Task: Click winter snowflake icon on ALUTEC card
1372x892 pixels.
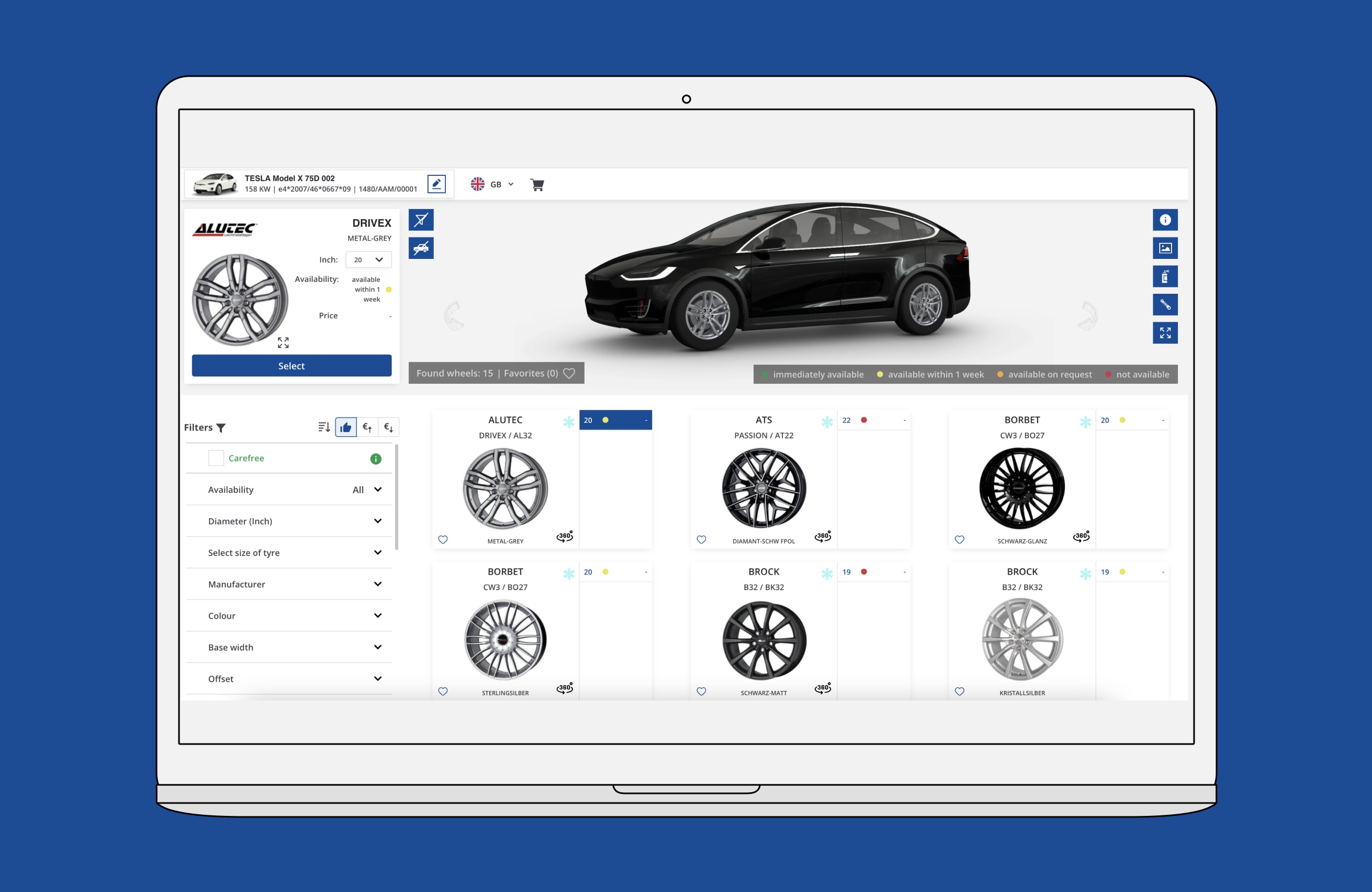Action: 569,421
